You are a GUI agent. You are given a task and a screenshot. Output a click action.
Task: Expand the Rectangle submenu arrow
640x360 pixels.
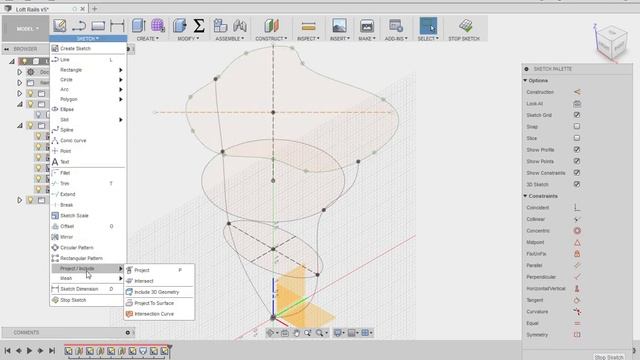(120, 70)
